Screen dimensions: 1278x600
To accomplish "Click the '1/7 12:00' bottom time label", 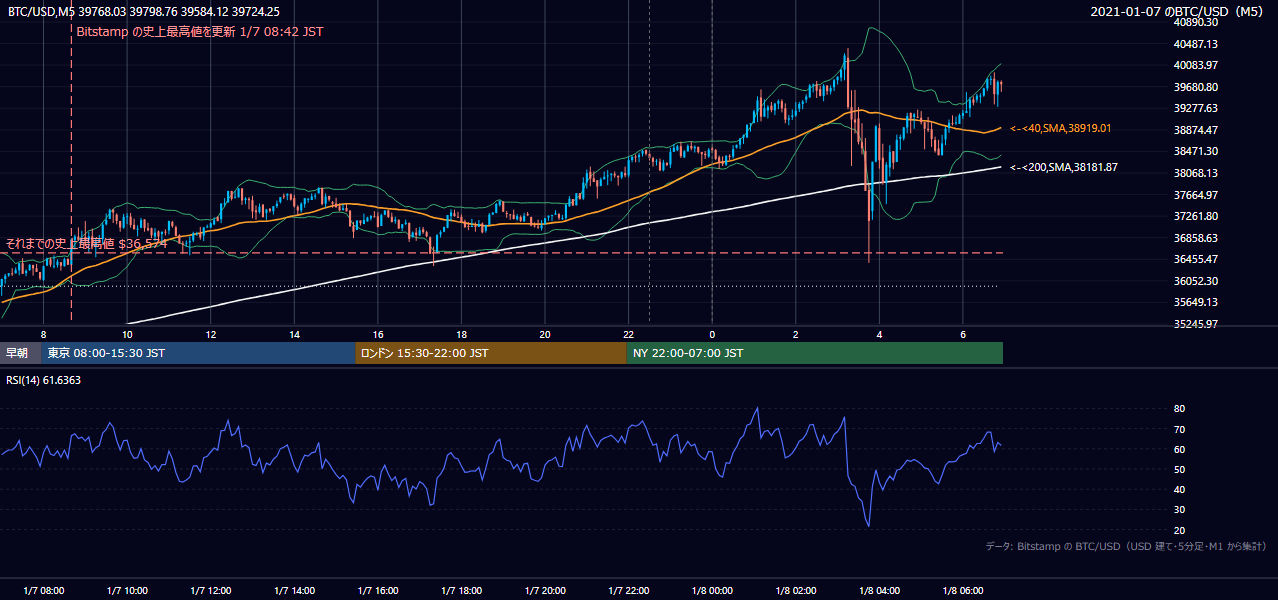I will click(x=211, y=590).
